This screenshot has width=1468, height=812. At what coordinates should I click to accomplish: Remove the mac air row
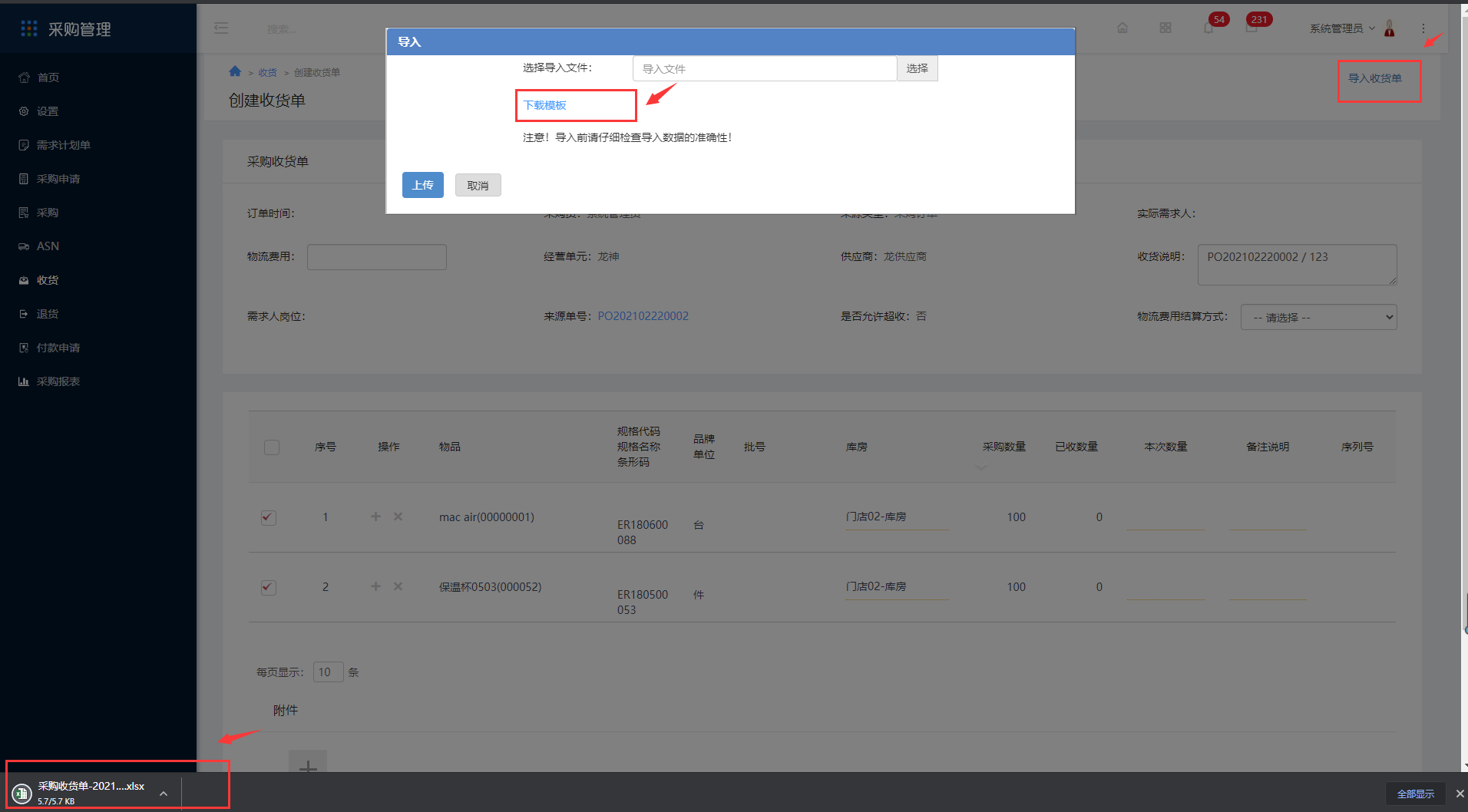[398, 517]
